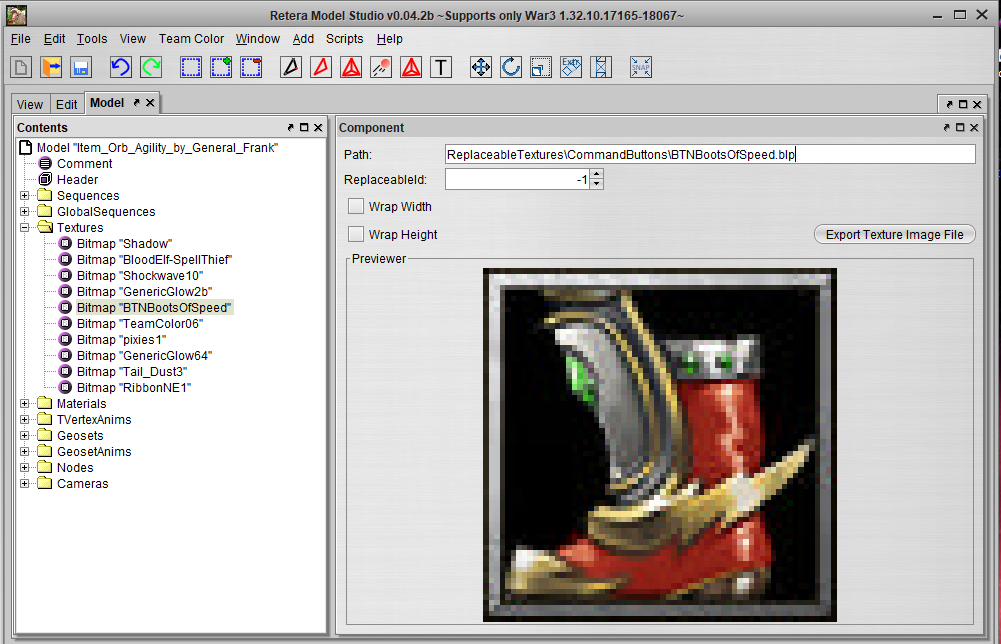Screen dimensions: 1001x644
Task: Enable the Wrap Width checkbox
Action: pos(356,206)
